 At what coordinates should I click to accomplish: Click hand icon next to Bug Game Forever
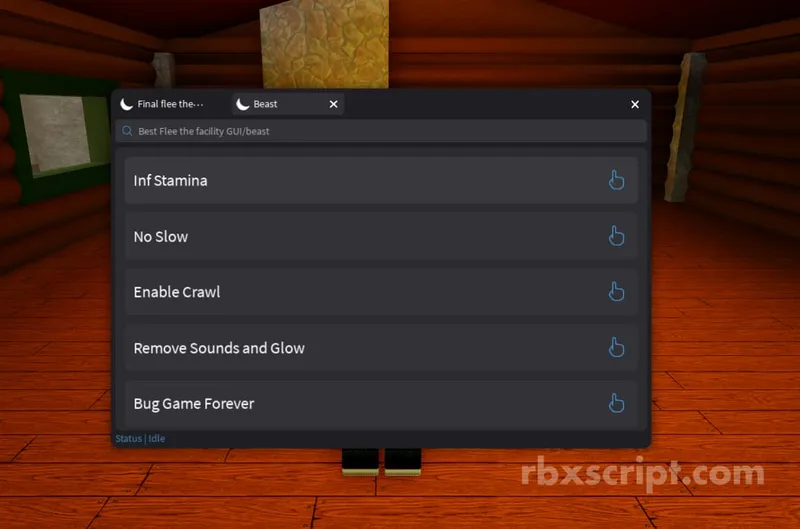pos(616,403)
